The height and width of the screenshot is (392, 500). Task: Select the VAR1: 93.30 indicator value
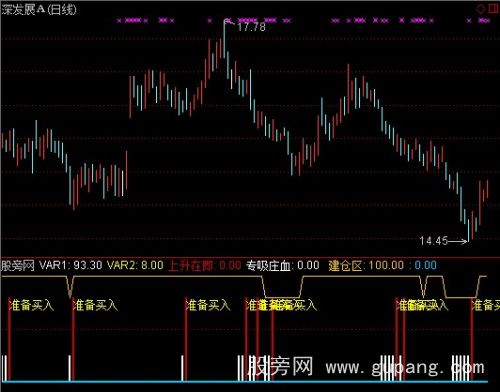pyautogui.click(x=71, y=265)
